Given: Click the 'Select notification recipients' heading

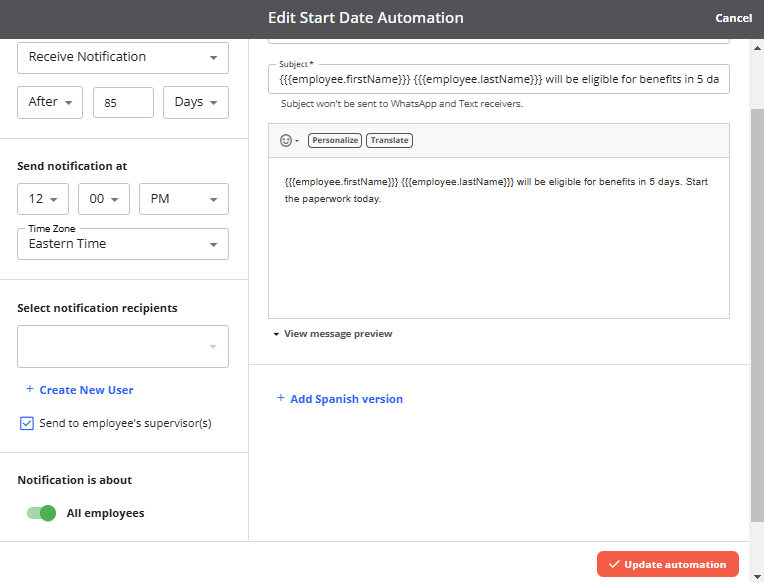Looking at the screenshot, I should (x=97, y=308).
